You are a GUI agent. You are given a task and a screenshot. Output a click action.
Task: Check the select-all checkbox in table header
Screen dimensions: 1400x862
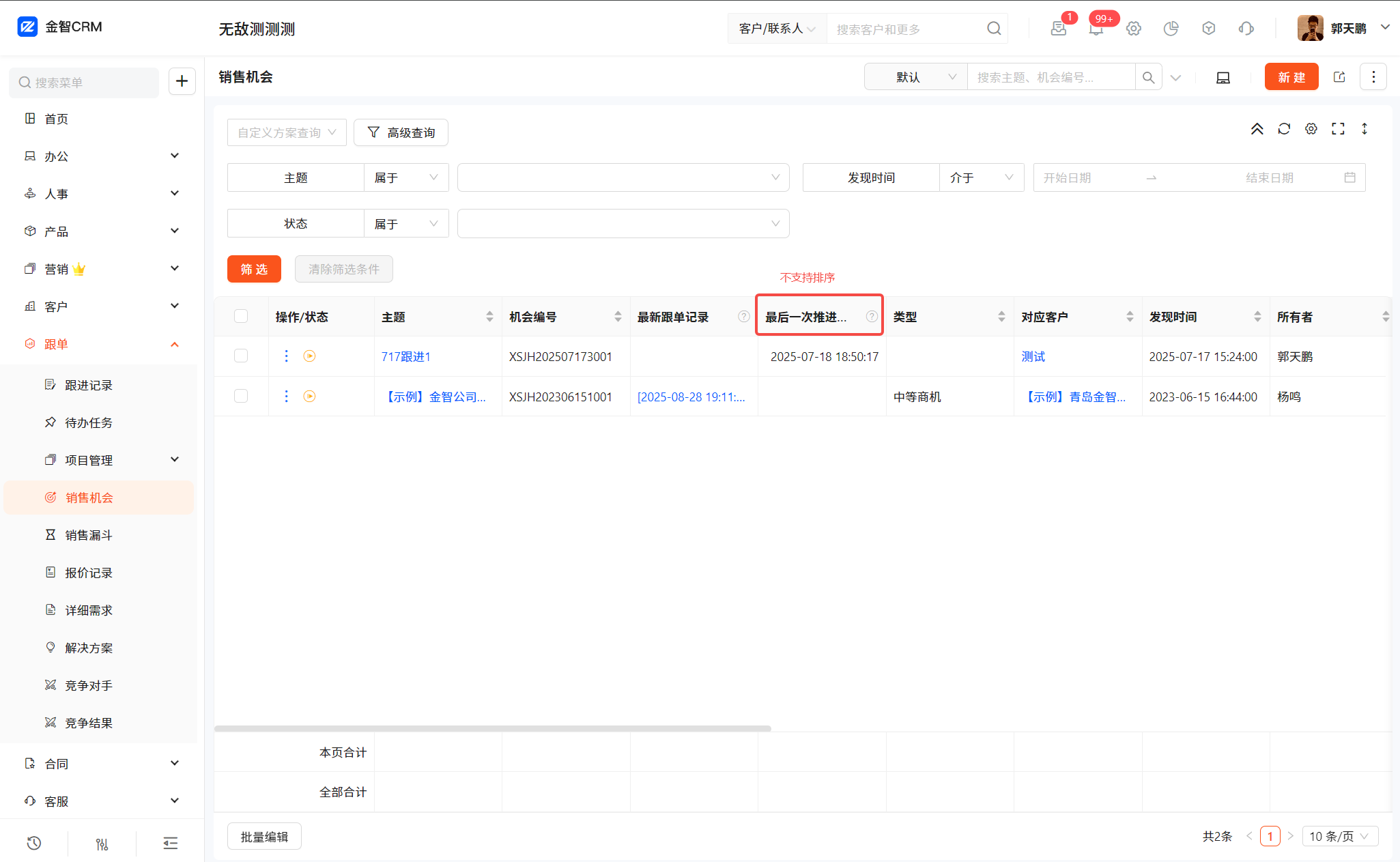tap(241, 316)
